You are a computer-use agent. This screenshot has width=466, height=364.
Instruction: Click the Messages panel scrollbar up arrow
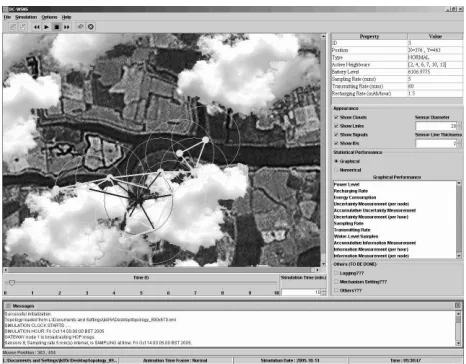(458, 314)
